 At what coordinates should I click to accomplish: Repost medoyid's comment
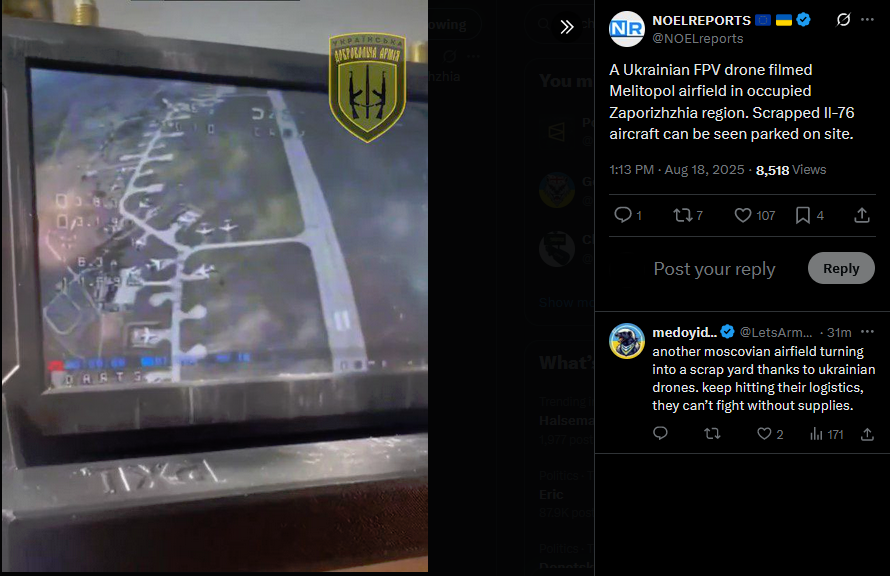point(712,434)
